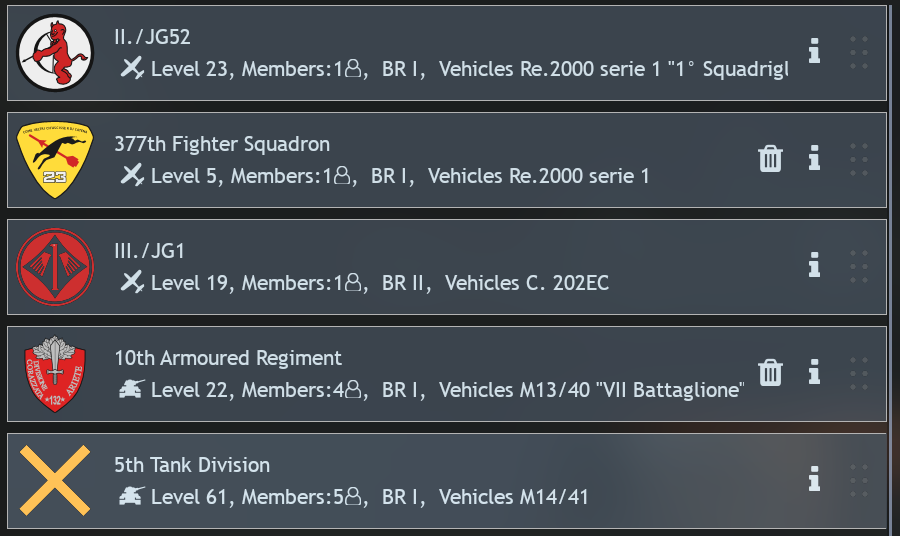900x536 pixels.
Task: Click the drag handle on III./JG1 row
Action: coord(859,266)
